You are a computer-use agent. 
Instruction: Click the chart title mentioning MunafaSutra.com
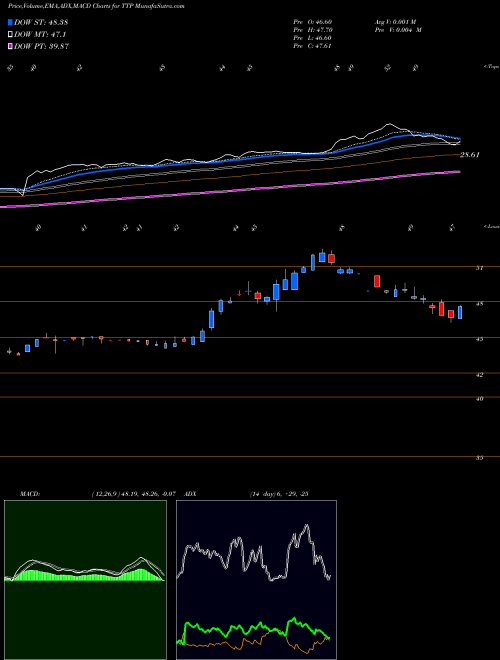(x=96, y=6)
